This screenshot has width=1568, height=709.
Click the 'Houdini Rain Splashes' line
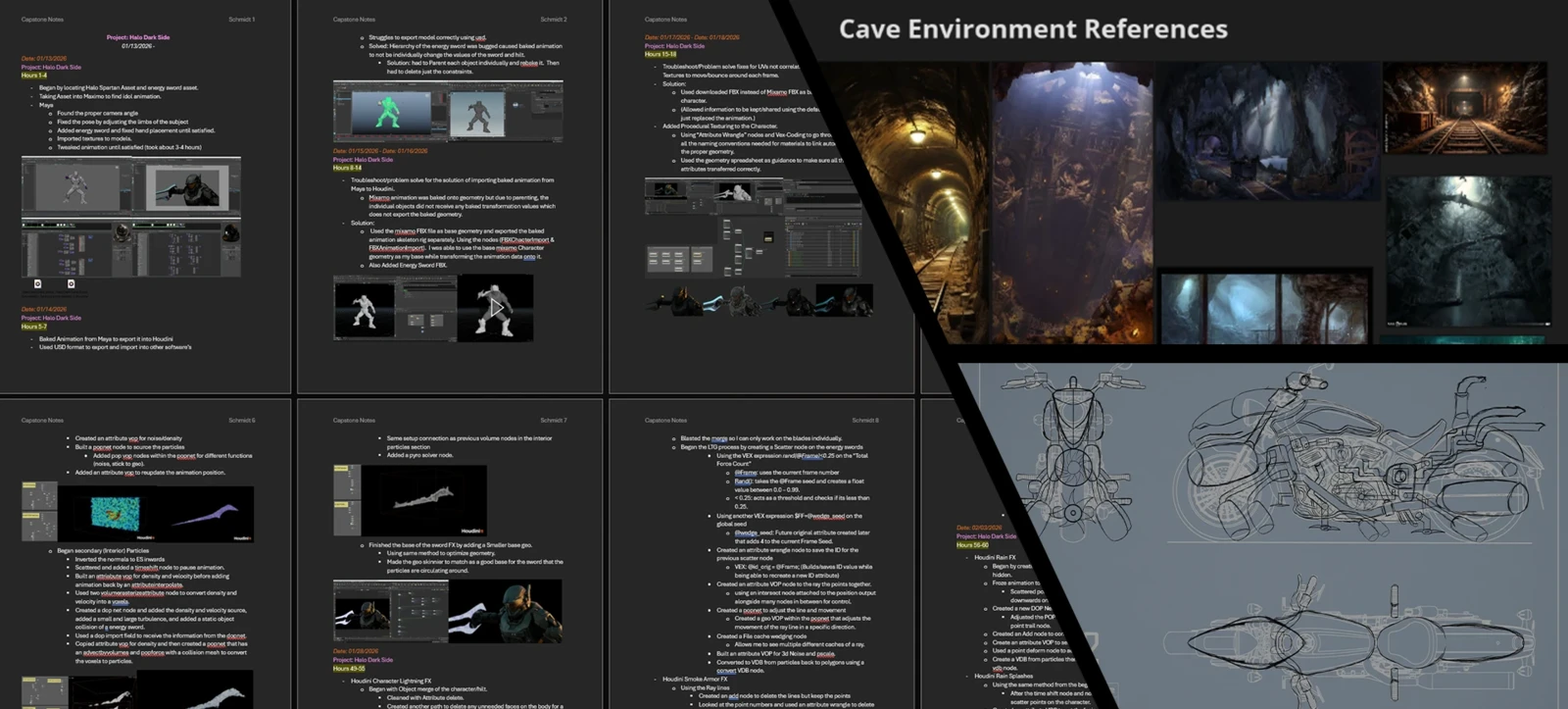[1004, 676]
